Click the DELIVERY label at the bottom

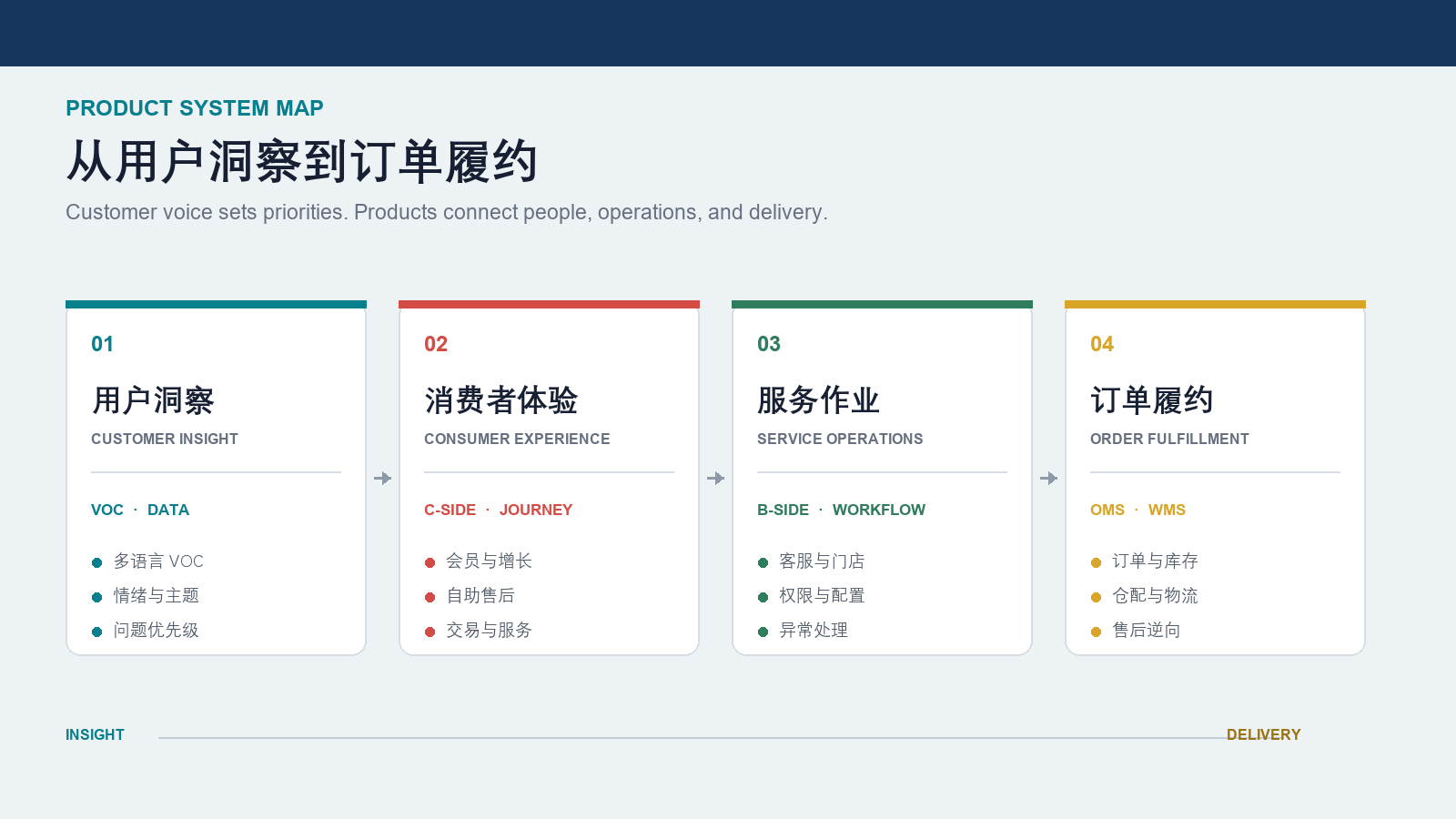coord(1263,734)
